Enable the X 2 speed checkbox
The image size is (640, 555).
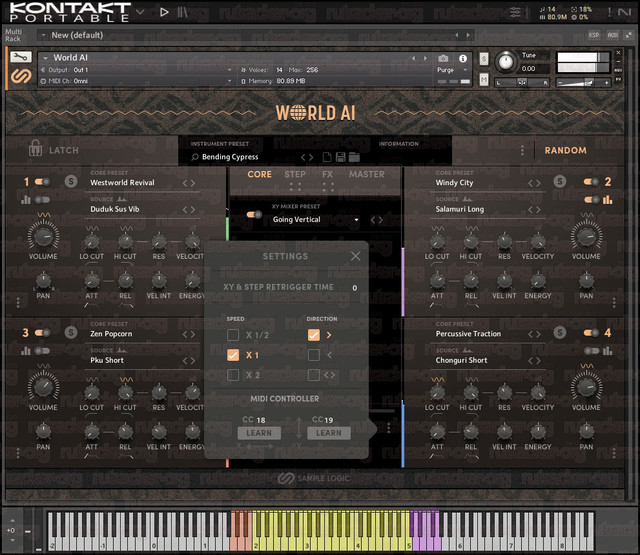click(233, 375)
